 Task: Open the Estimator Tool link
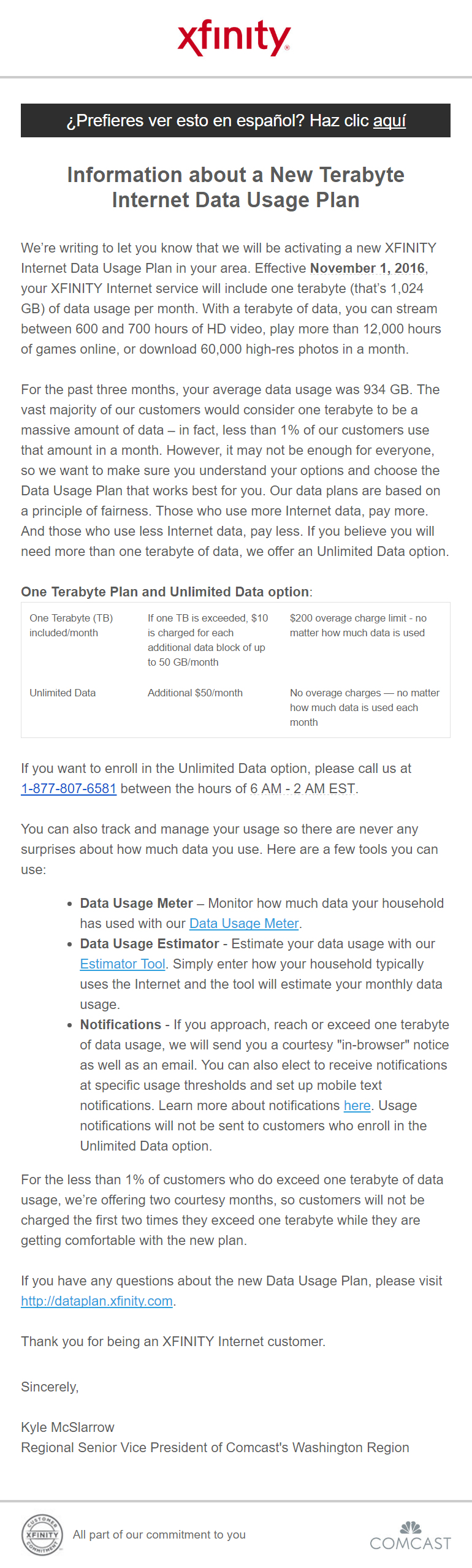coord(123,964)
